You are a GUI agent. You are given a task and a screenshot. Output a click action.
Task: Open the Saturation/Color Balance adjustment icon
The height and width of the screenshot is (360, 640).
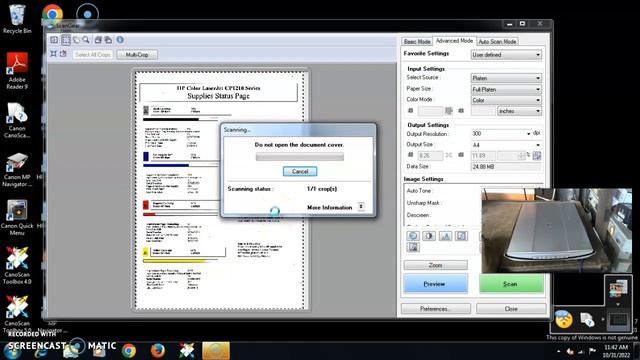[x=413, y=236]
